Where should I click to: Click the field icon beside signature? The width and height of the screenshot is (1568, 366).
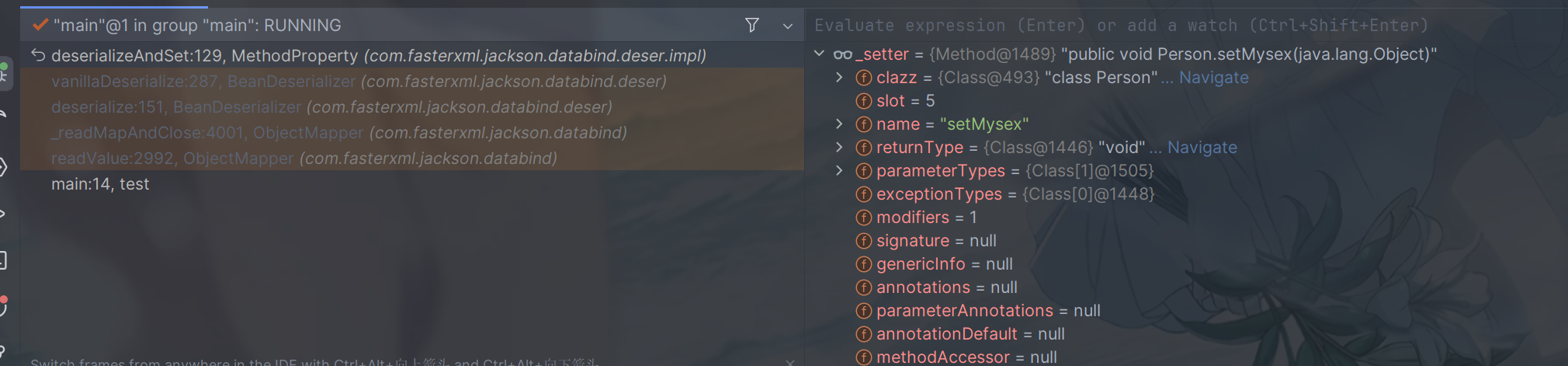coord(863,241)
